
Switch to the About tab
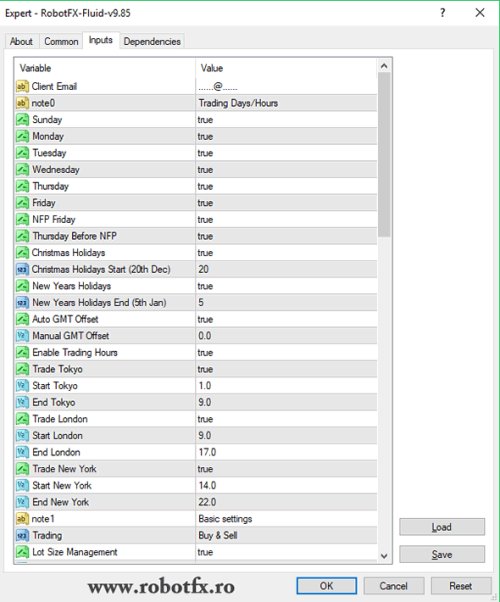pyautogui.click(x=21, y=41)
